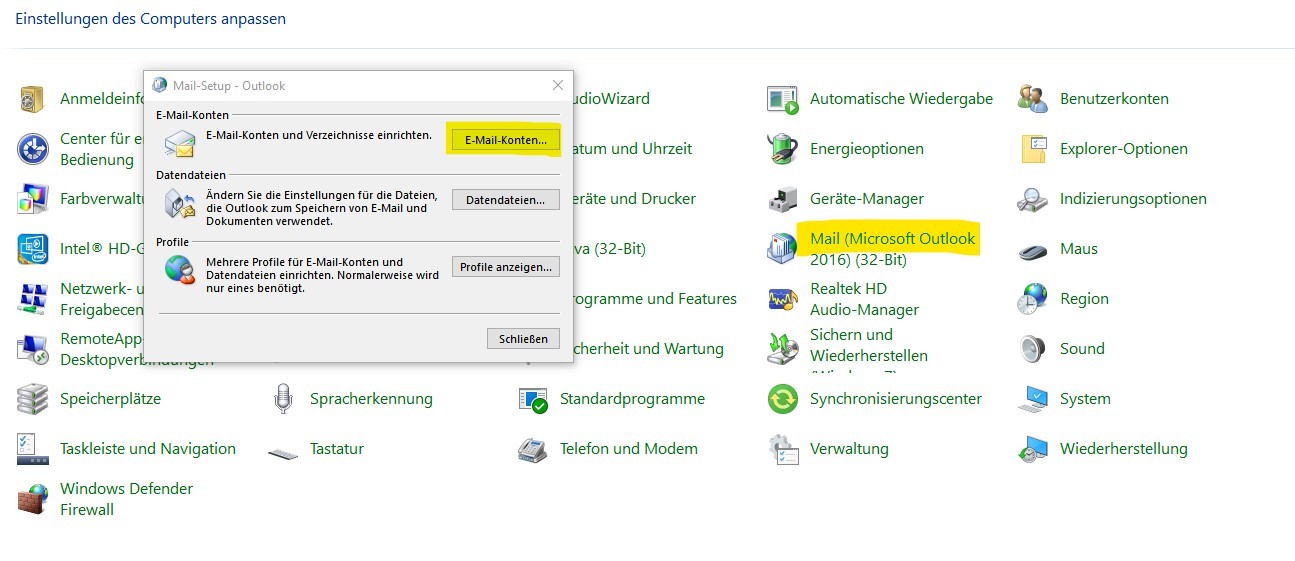Click the Indizierungsoptionen link

(x=1133, y=199)
